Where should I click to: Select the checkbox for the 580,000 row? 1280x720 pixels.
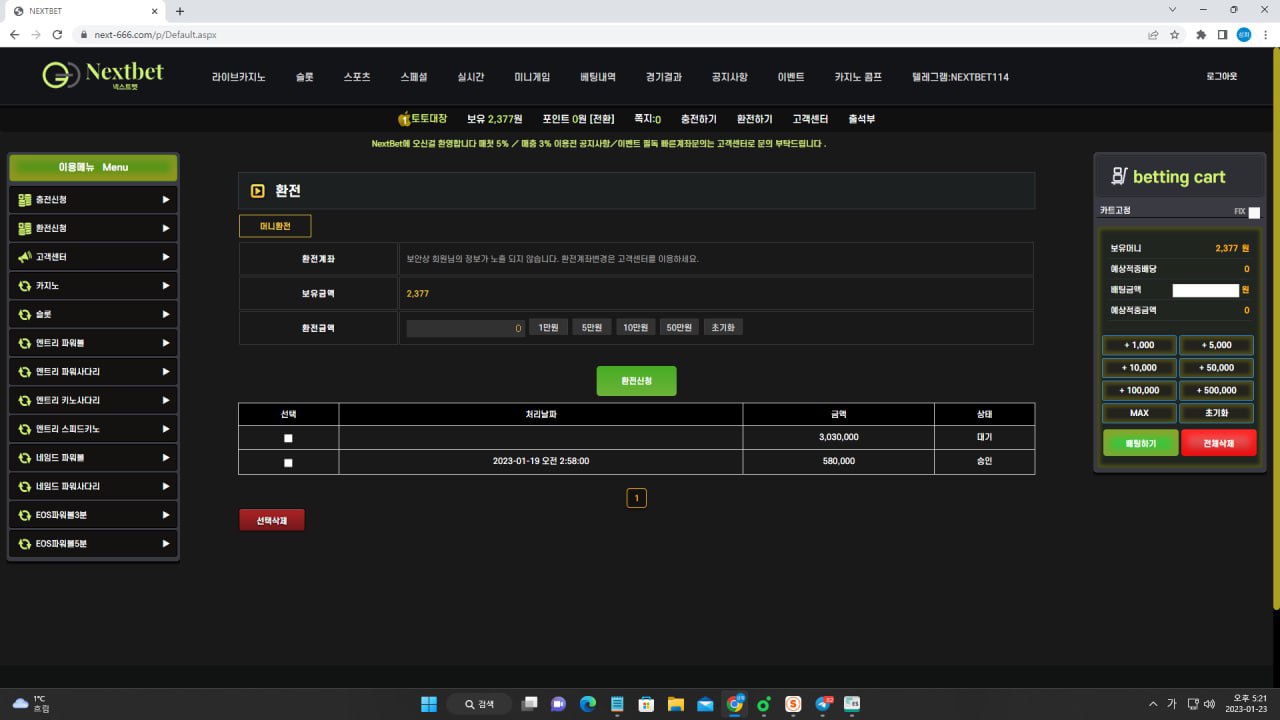[x=288, y=463]
